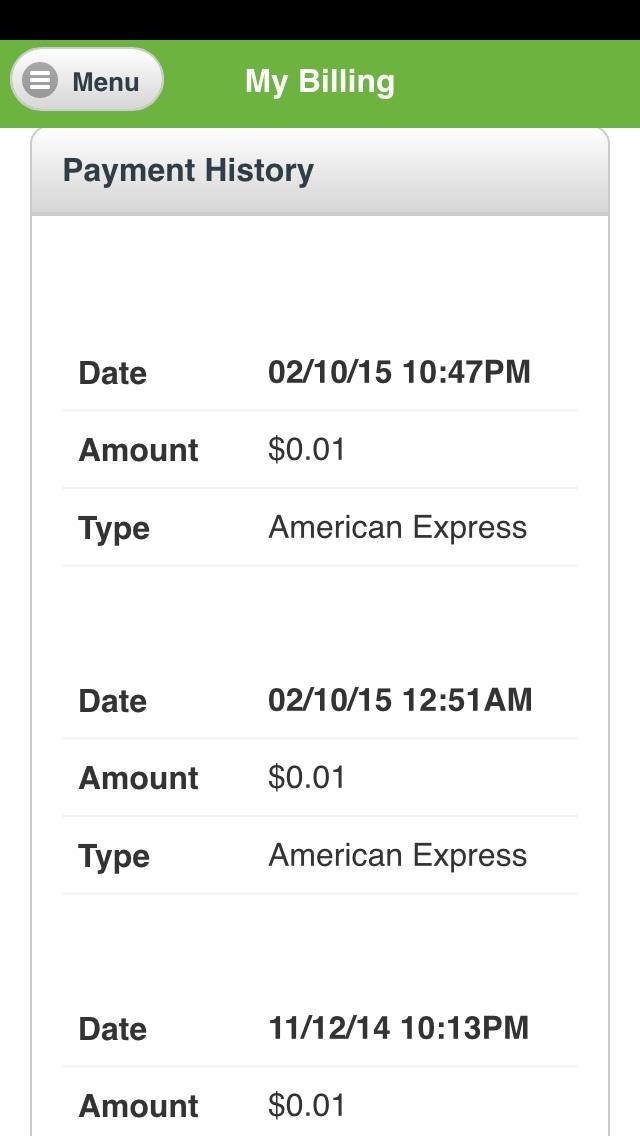Image resolution: width=640 pixels, height=1136 pixels.
Task: Click Type label of the 12:51AM payment
Action: point(114,856)
